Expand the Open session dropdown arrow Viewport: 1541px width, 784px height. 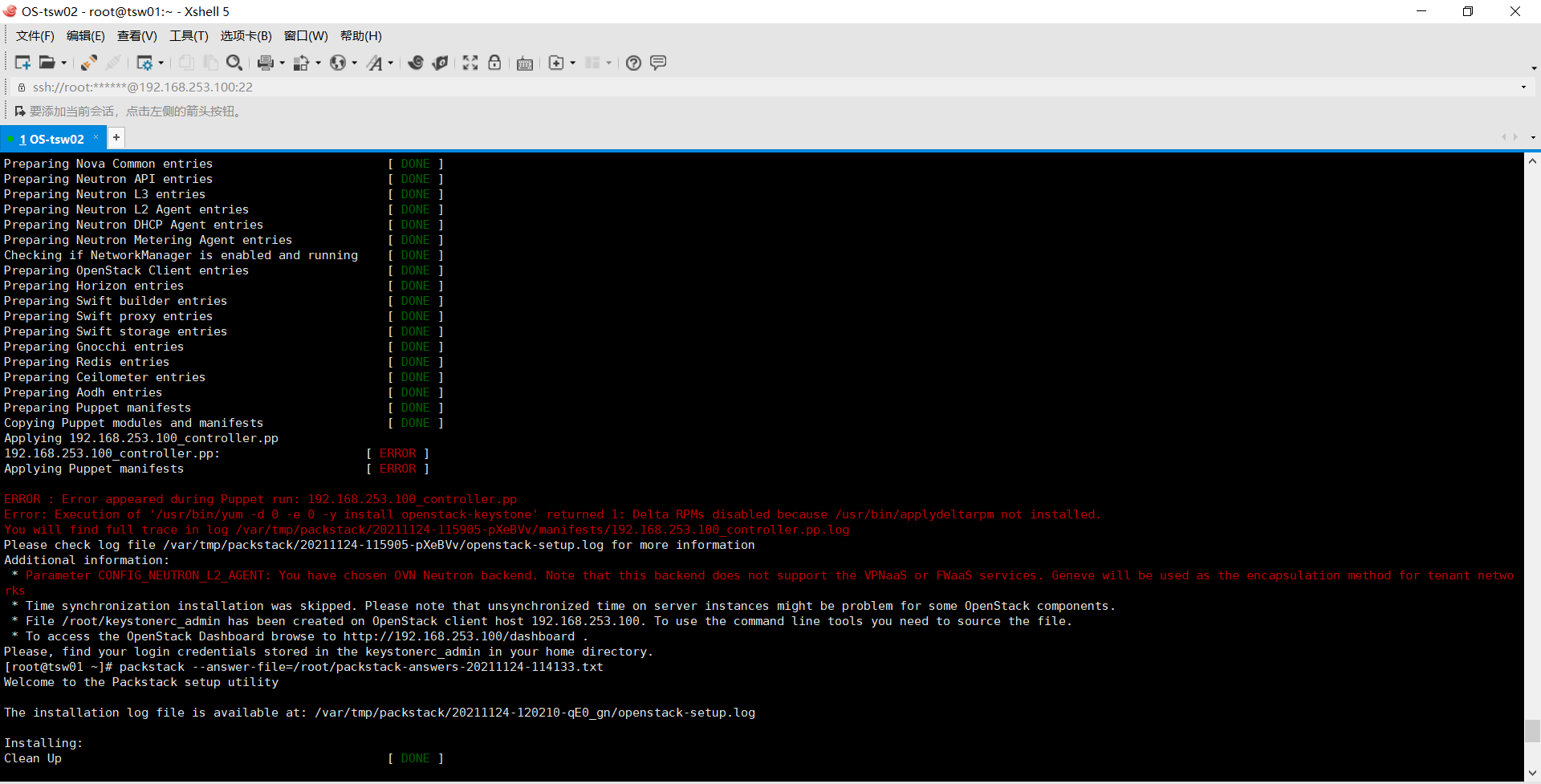pos(64,63)
